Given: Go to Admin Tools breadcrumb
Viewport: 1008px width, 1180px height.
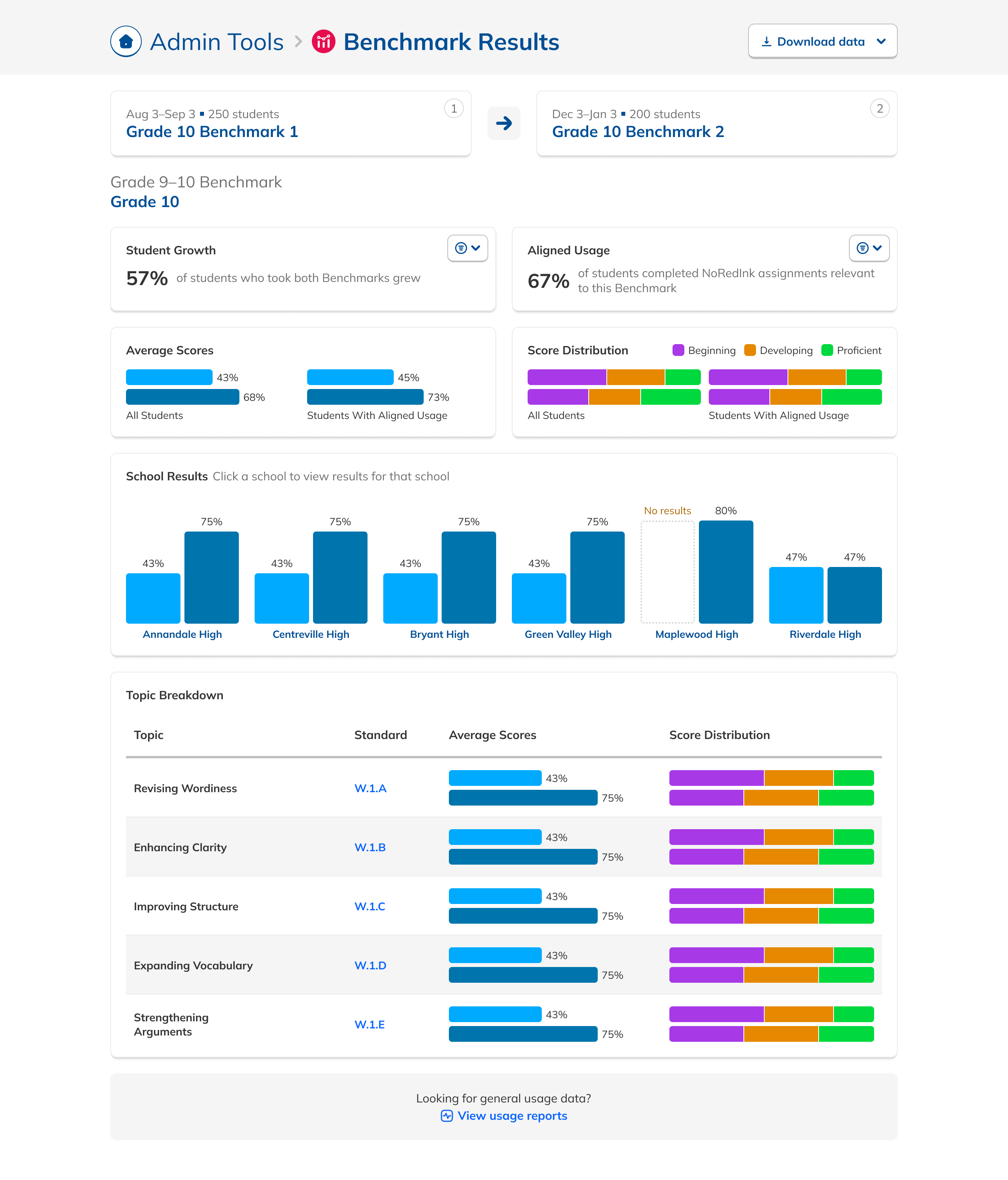Looking at the screenshot, I should (x=217, y=42).
